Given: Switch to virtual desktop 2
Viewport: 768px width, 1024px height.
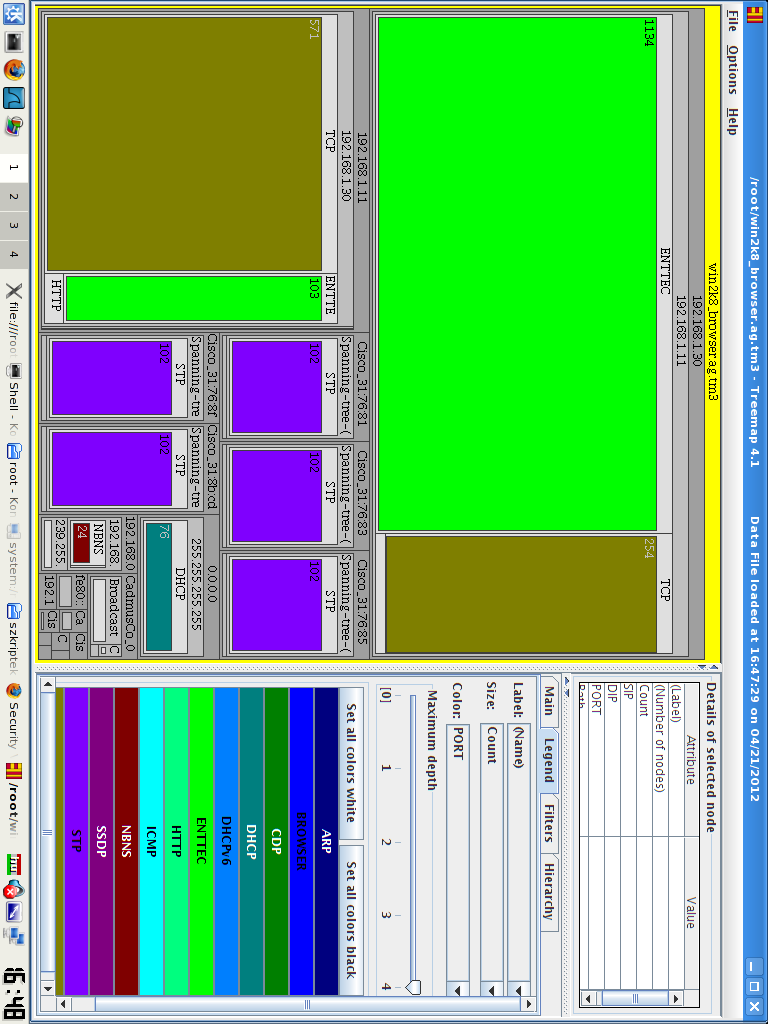Looking at the screenshot, I should 14,196.
